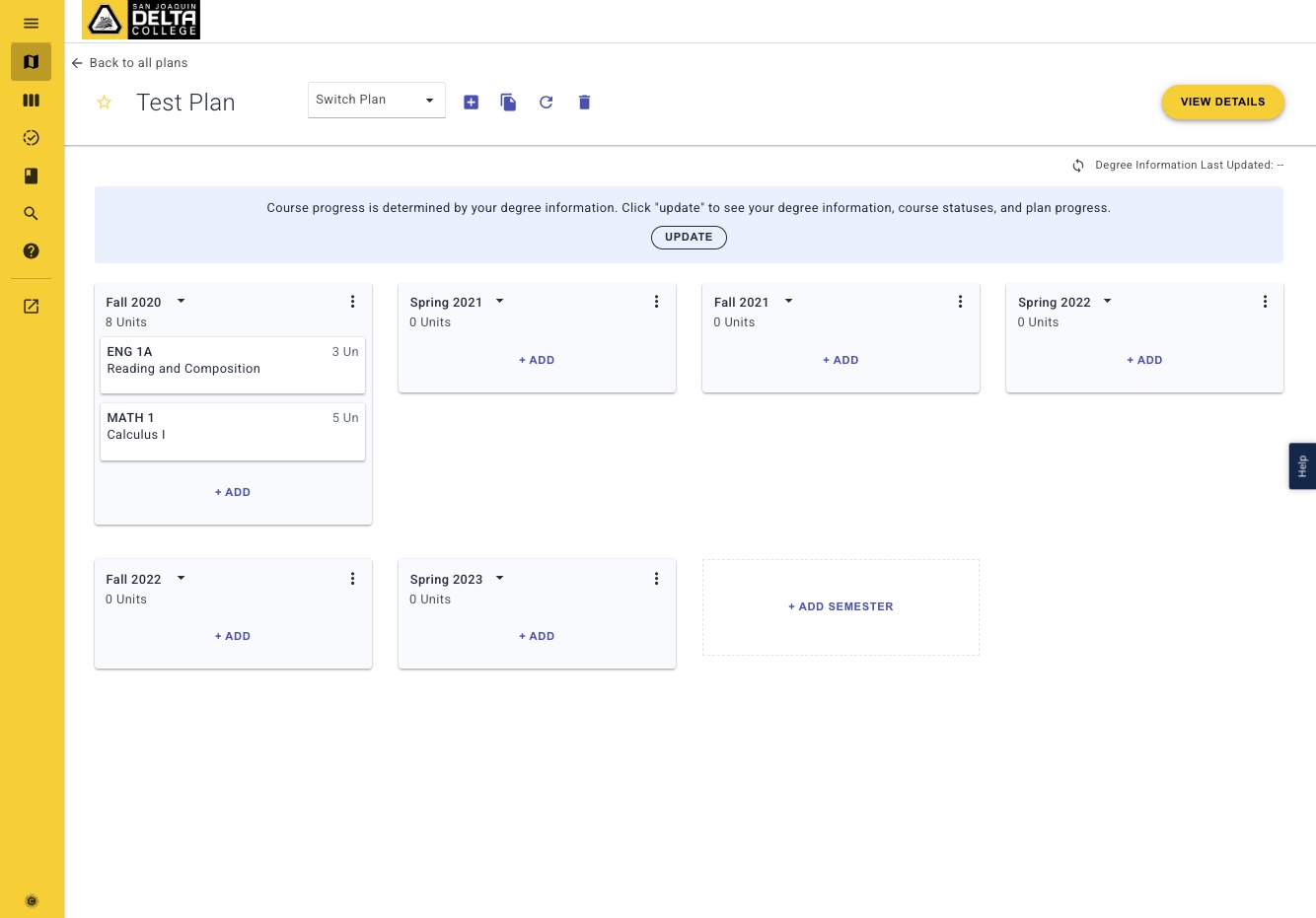Viewport: 1316px width, 918px height.
Task: Open the book icon in the sidebar
Action: tap(31, 176)
